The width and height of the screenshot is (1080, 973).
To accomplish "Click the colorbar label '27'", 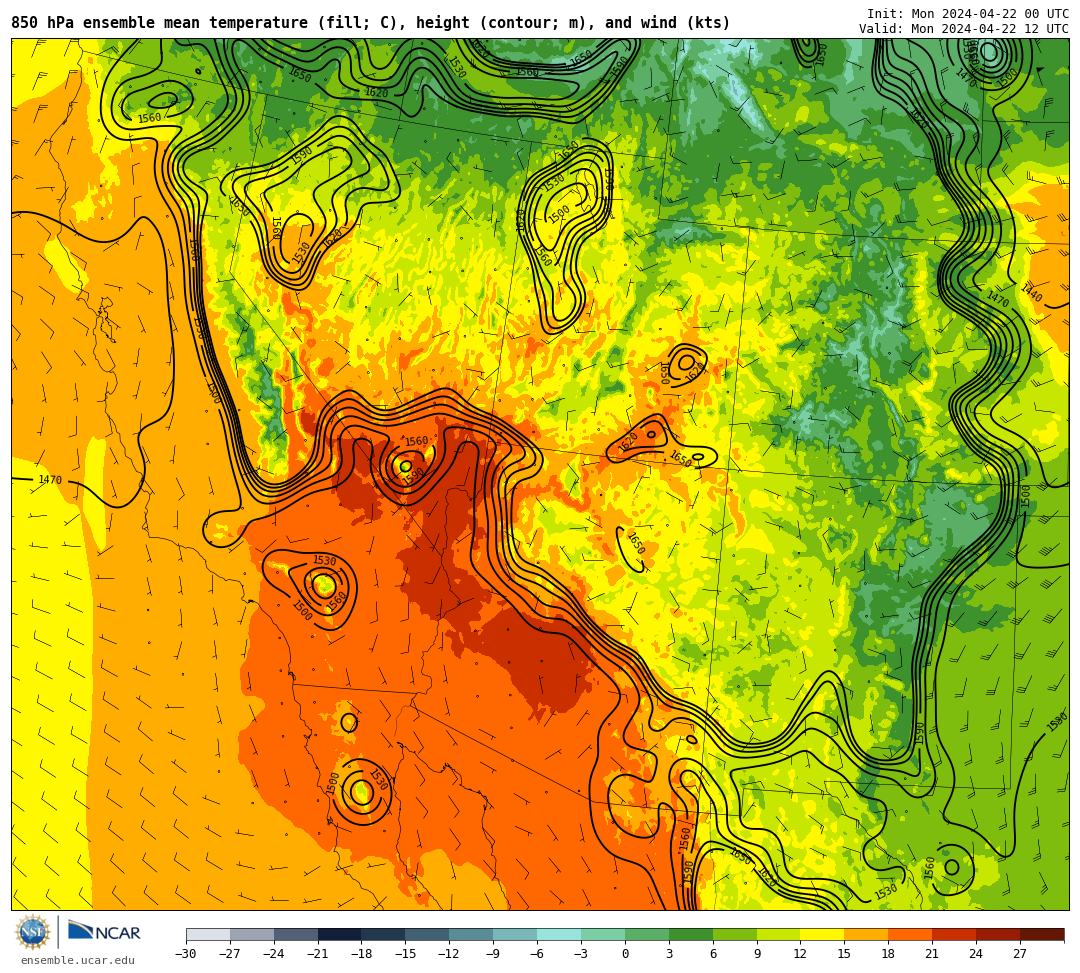I will (x=1020, y=954).
